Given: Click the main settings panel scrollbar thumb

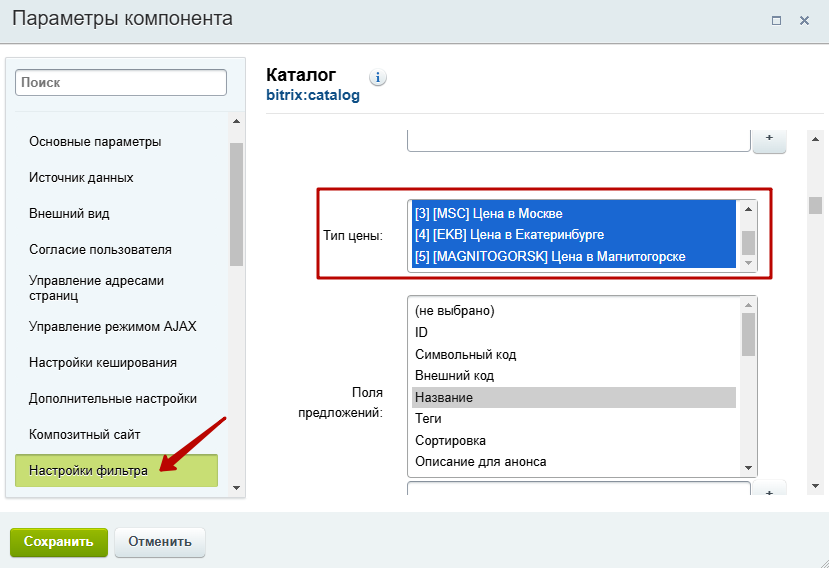Looking at the screenshot, I should [815, 205].
